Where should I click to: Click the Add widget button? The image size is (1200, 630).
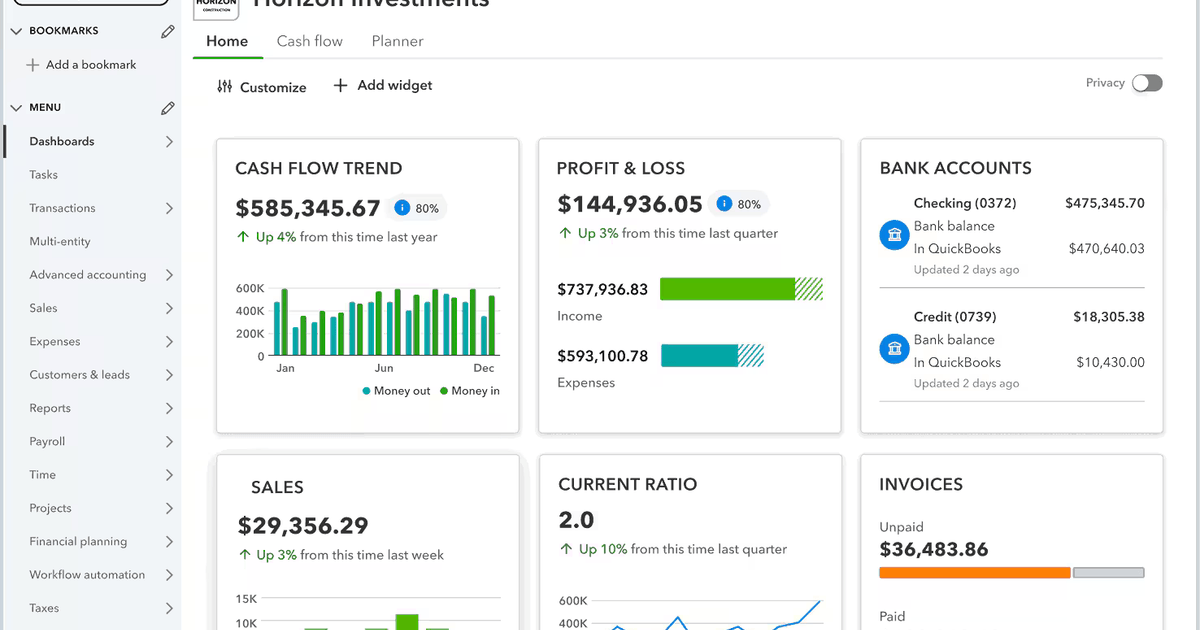tap(381, 85)
